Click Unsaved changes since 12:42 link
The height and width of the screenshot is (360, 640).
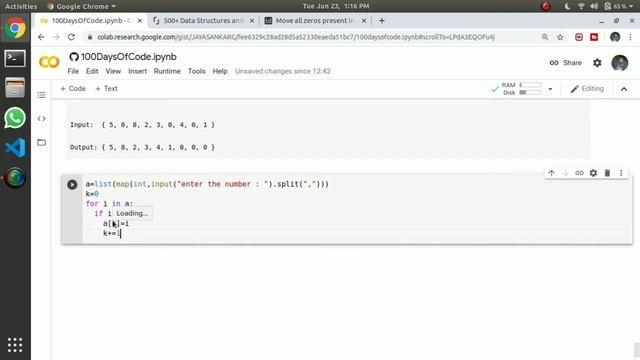(283, 71)
